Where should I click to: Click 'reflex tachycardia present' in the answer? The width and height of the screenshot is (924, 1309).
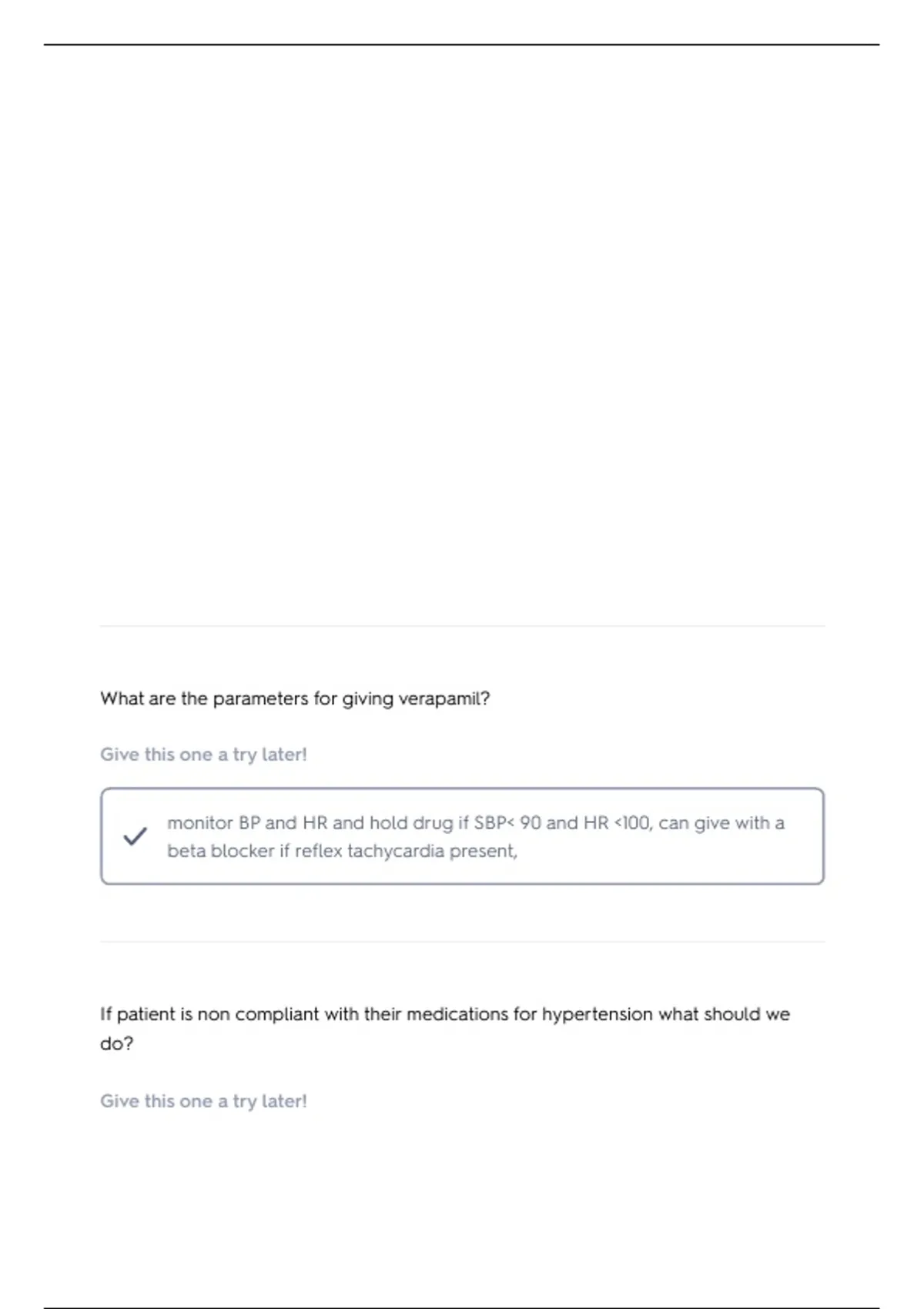tap(405, 851)
